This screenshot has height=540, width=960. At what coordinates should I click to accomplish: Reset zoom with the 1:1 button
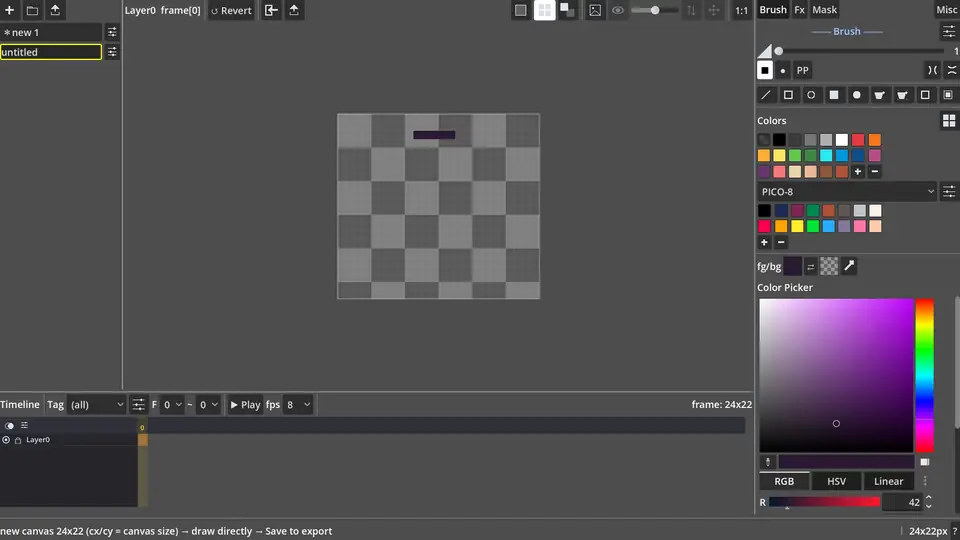(x=741, y=10)
